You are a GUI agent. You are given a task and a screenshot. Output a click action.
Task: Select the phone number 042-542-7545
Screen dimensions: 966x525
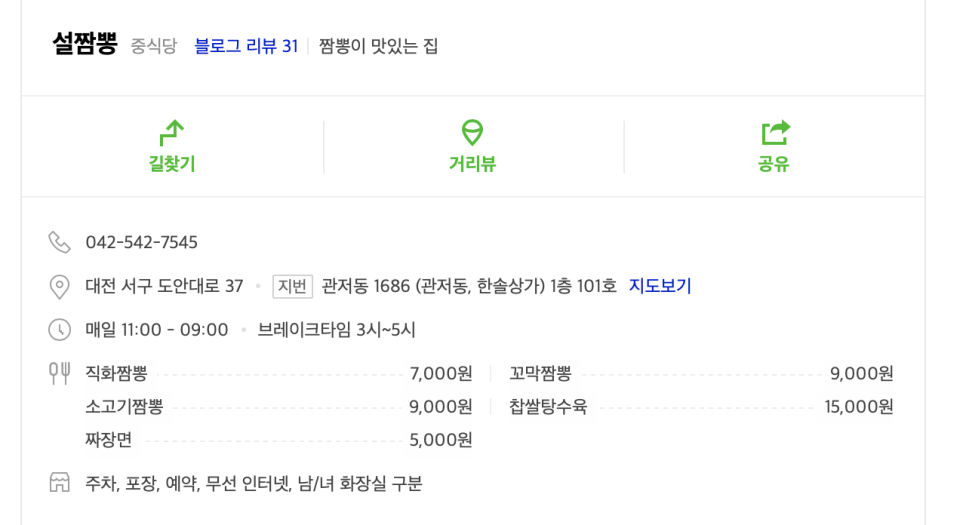141,243
